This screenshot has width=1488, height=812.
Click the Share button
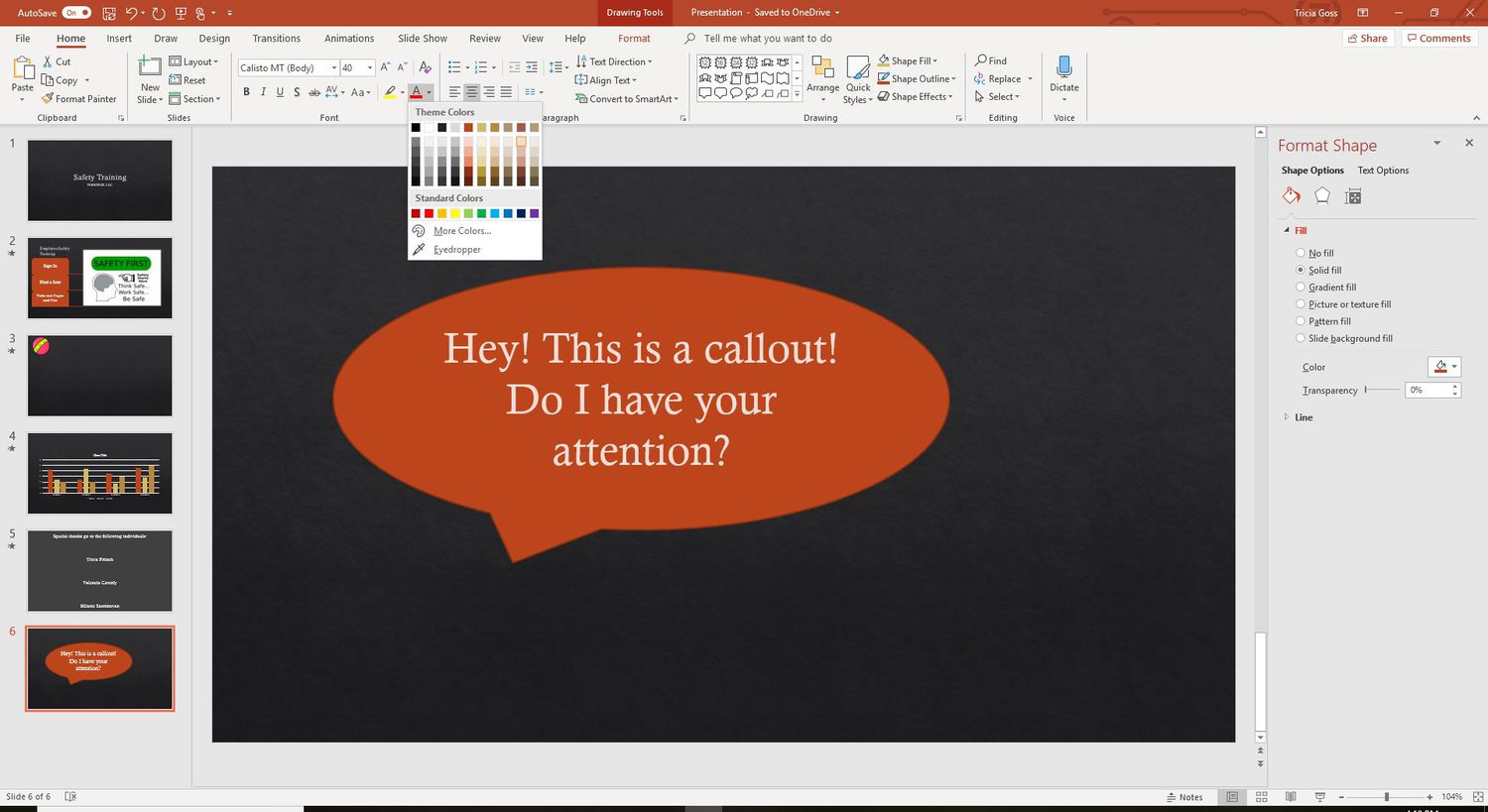1367,39
